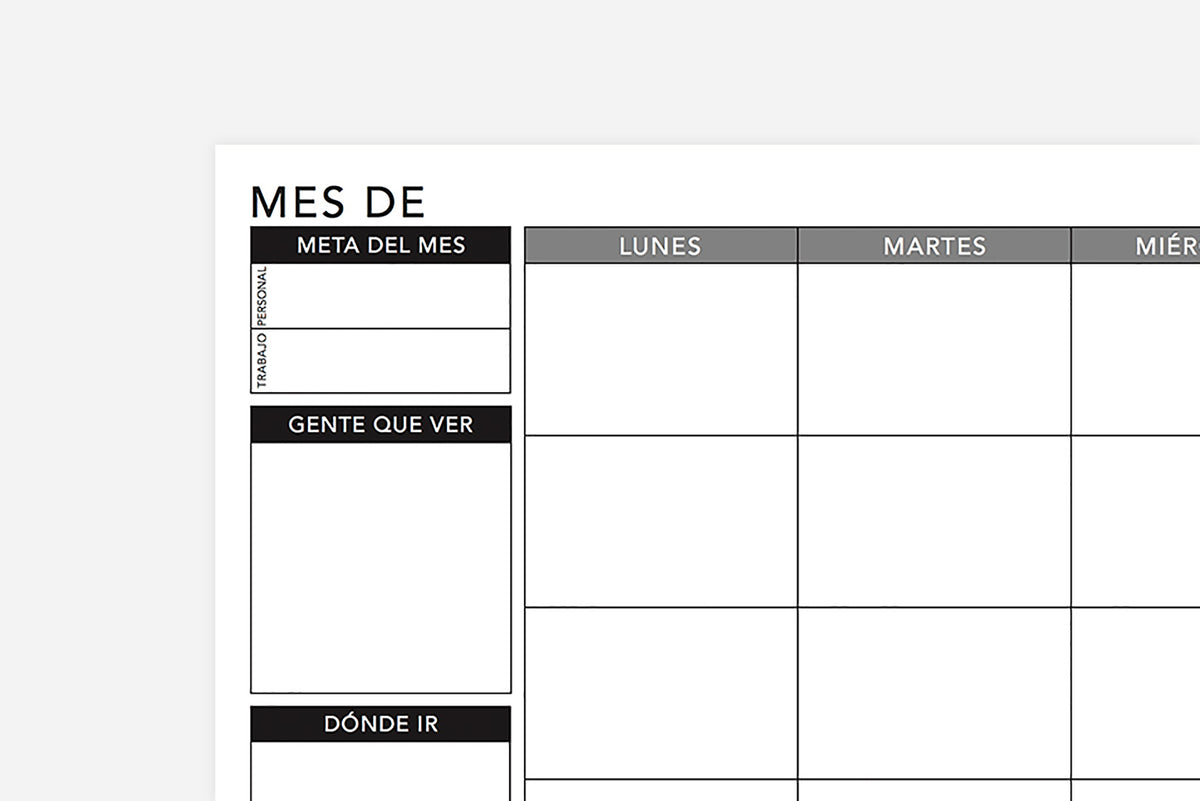The height and width of the screenshot is (801, 1200).
Task: Click the first week cell under LUNES
Action: (661, 349)
